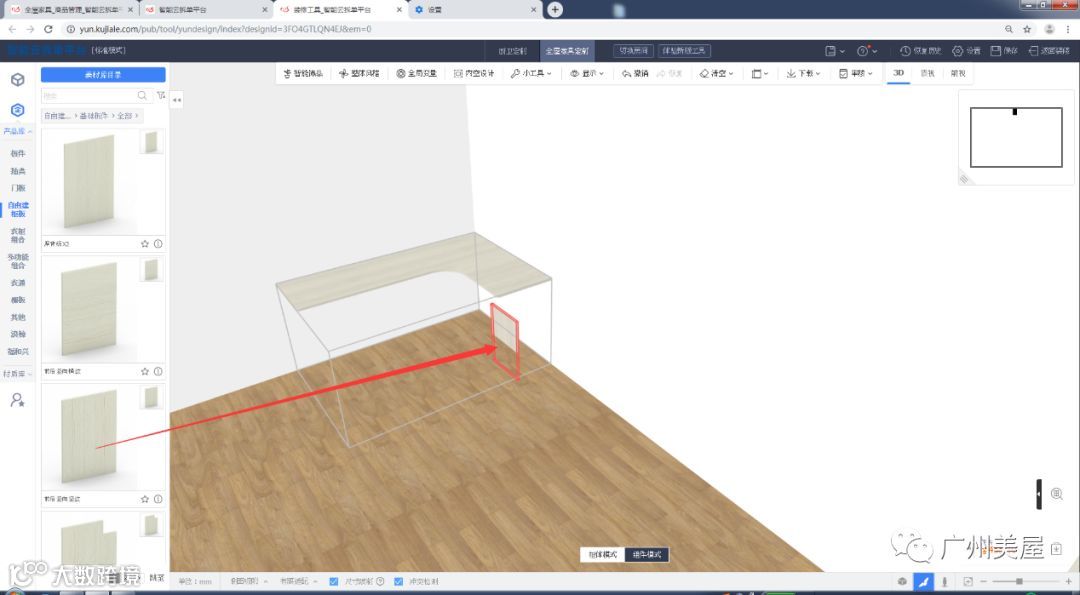Click the greyed redo button next to undo

[669, 74]
